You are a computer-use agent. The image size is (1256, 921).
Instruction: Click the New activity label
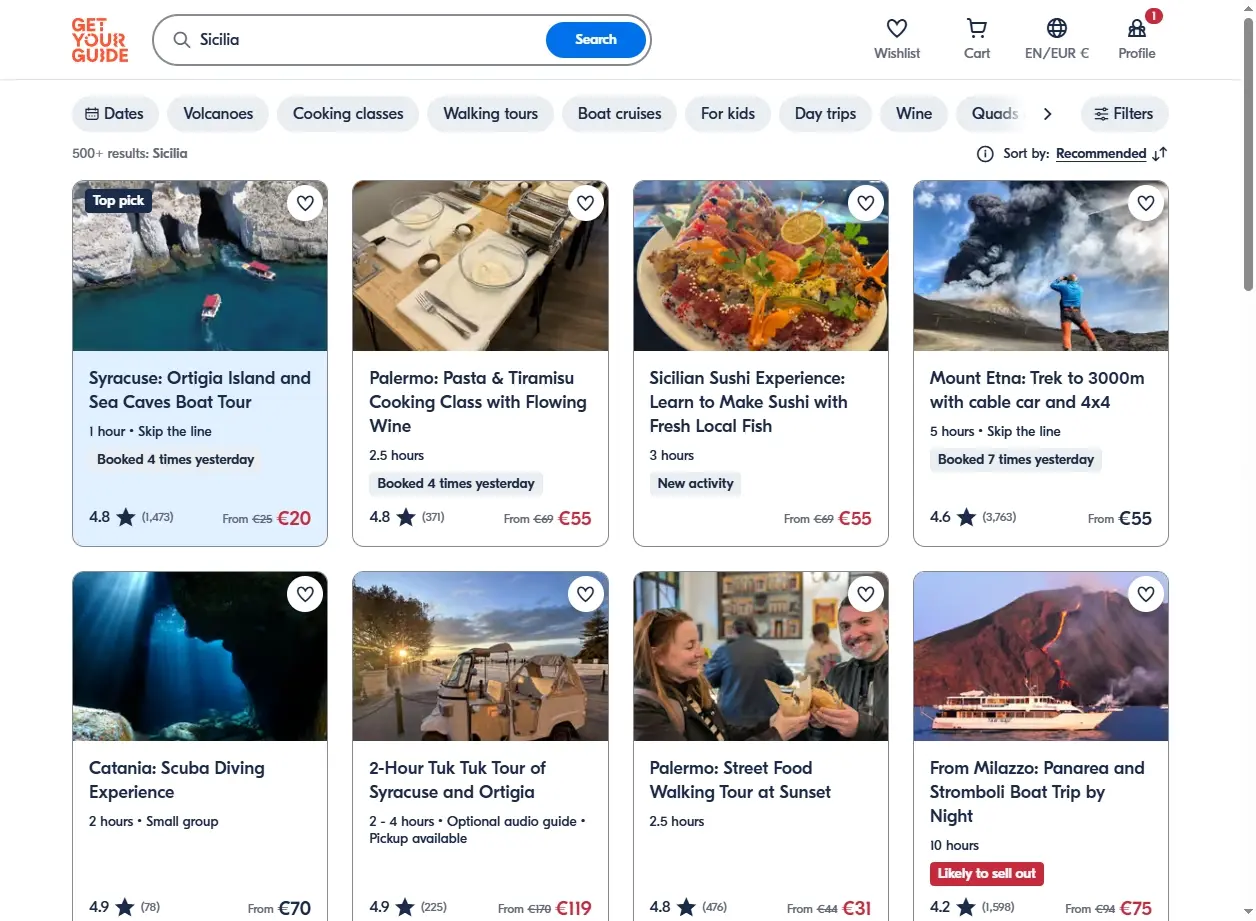point(696,483)
